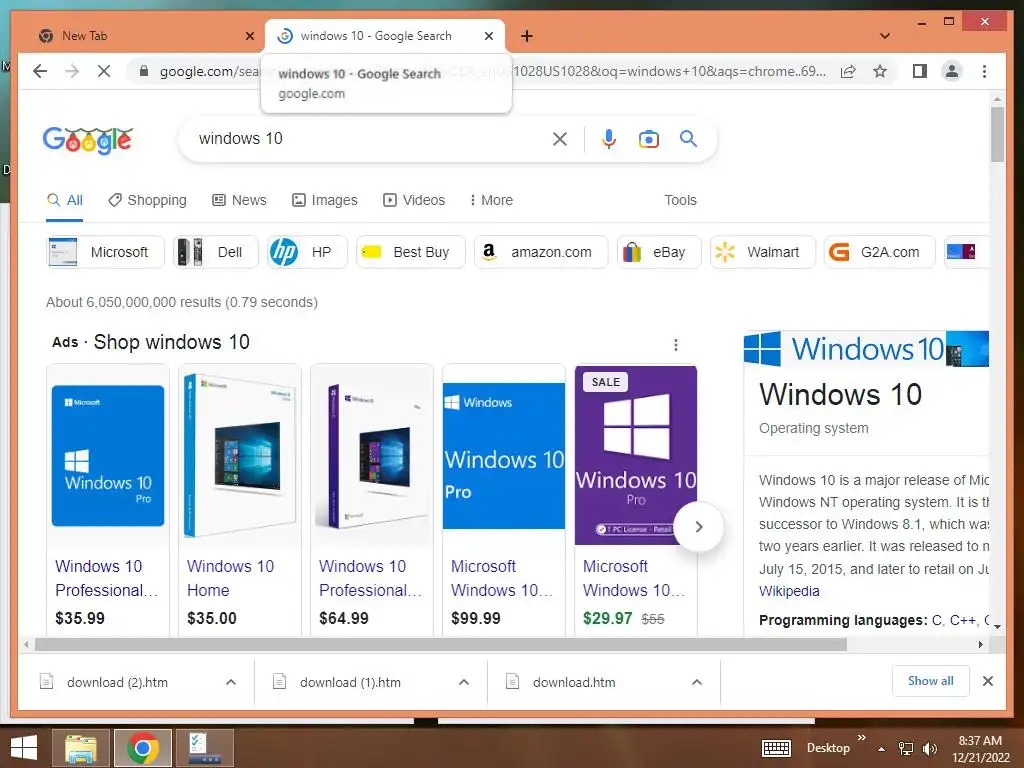Stop loading the page

point(104,71)
